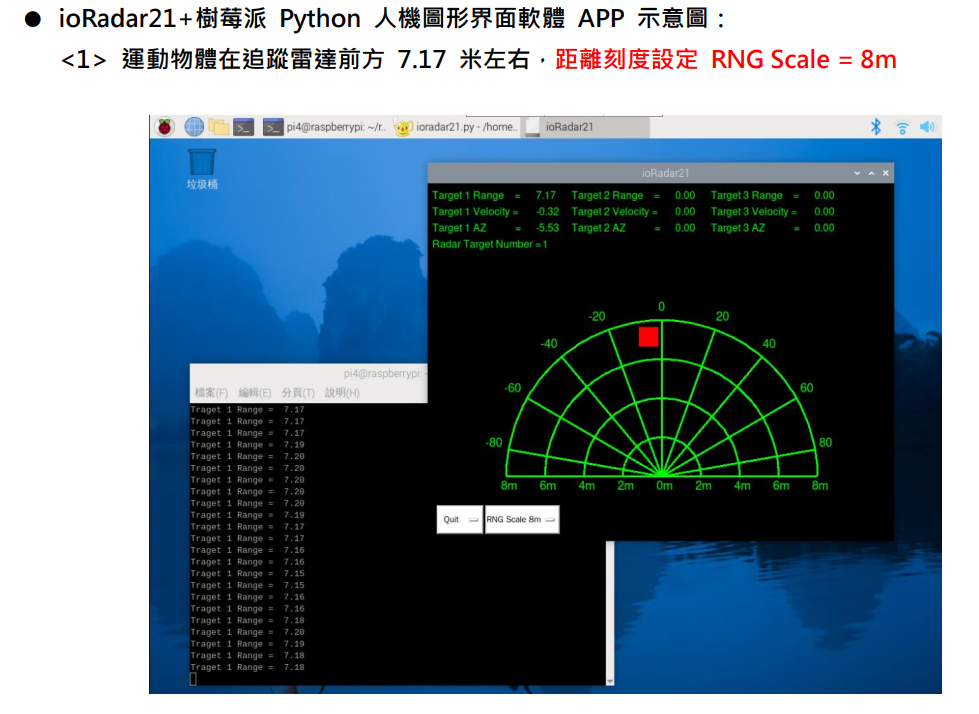The width and height of the screenshot is (979, 714).
Task: Select the ioRadar21 taskbar entry
Action: pos(586,127)
